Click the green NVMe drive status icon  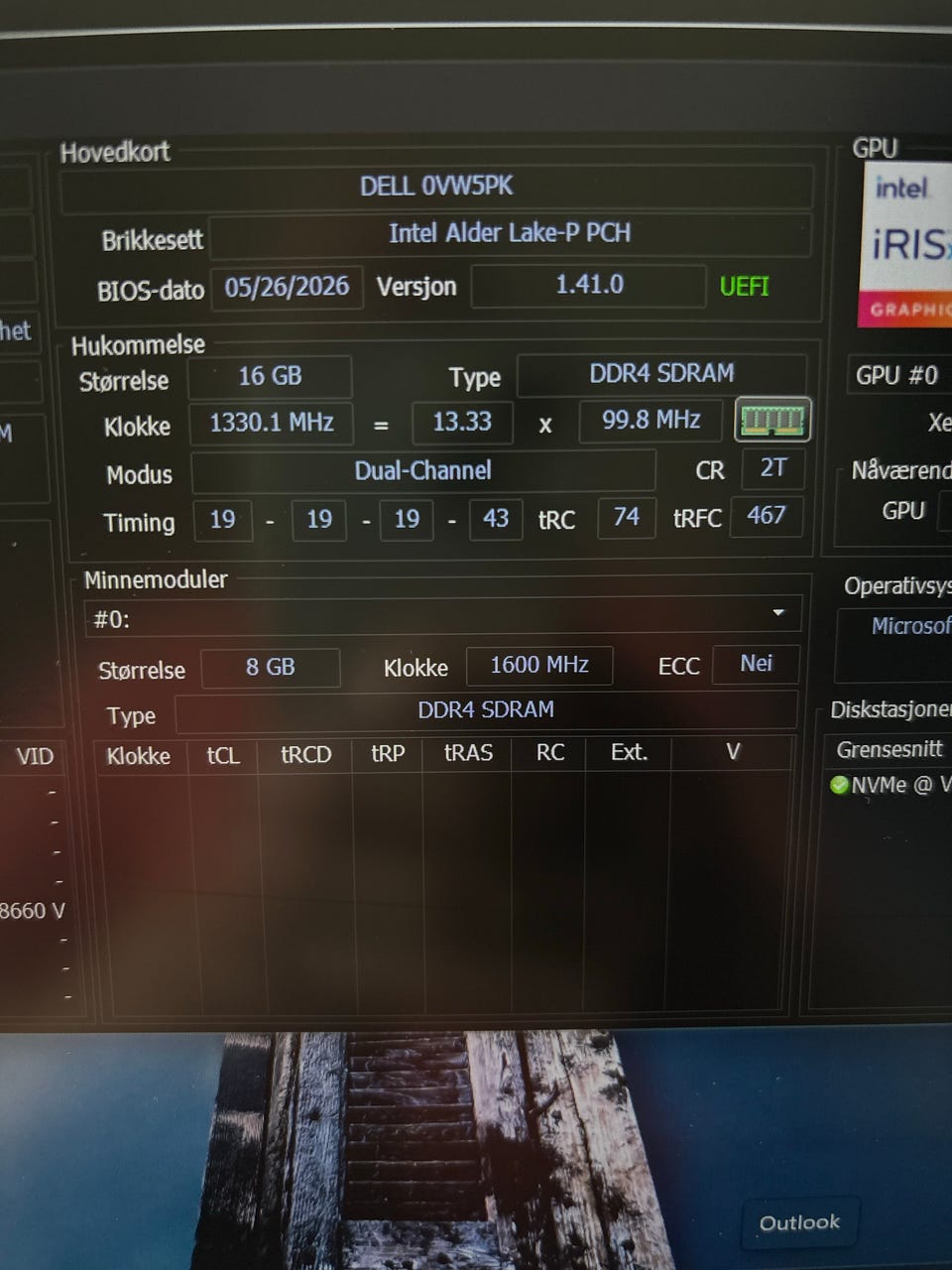839,786
